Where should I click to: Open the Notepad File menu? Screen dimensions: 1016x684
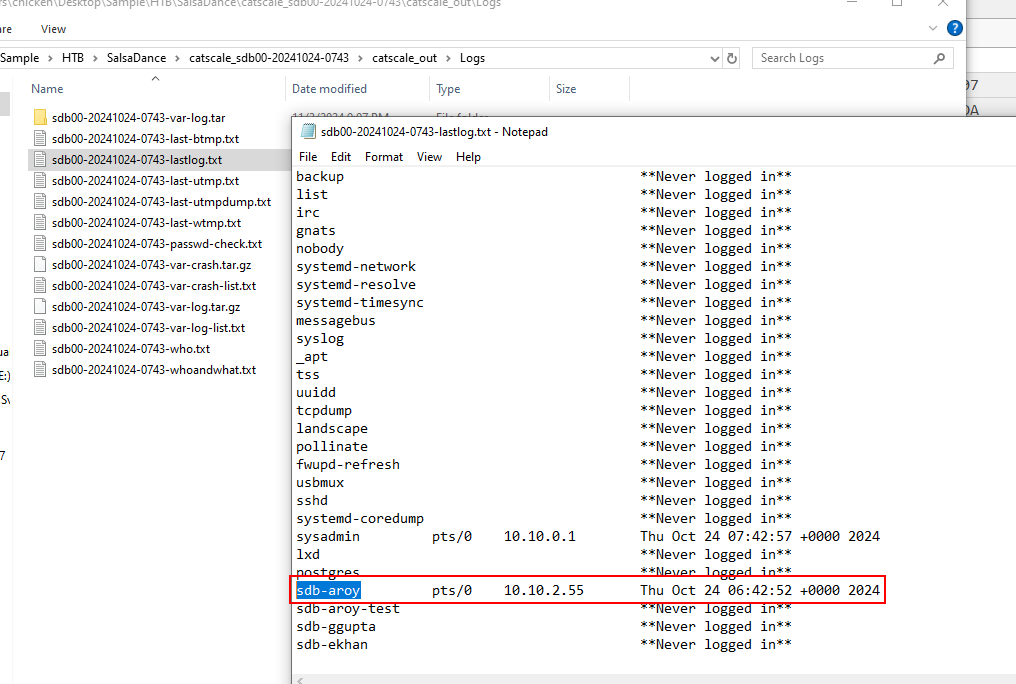(308, 157)
